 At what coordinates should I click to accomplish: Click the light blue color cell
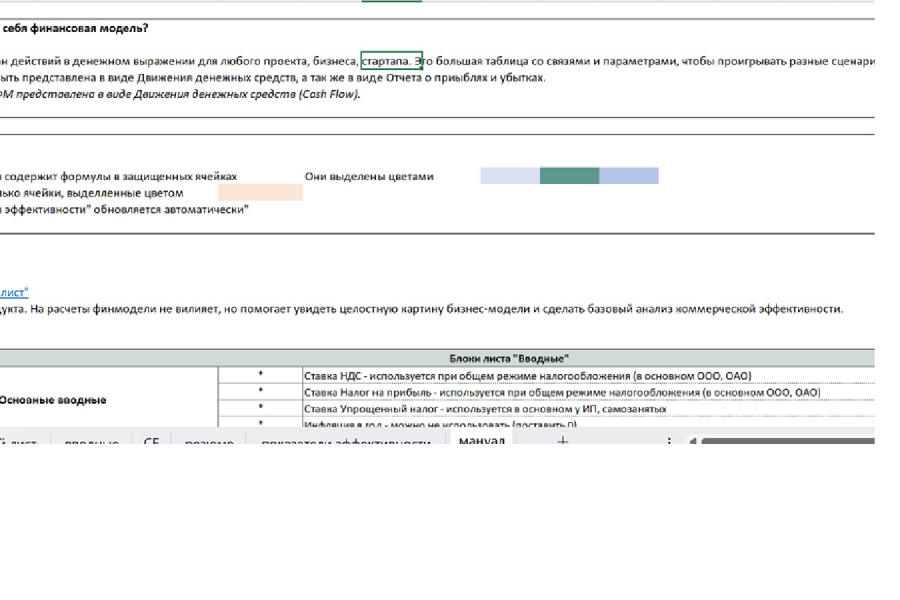(x=629, y=176)
